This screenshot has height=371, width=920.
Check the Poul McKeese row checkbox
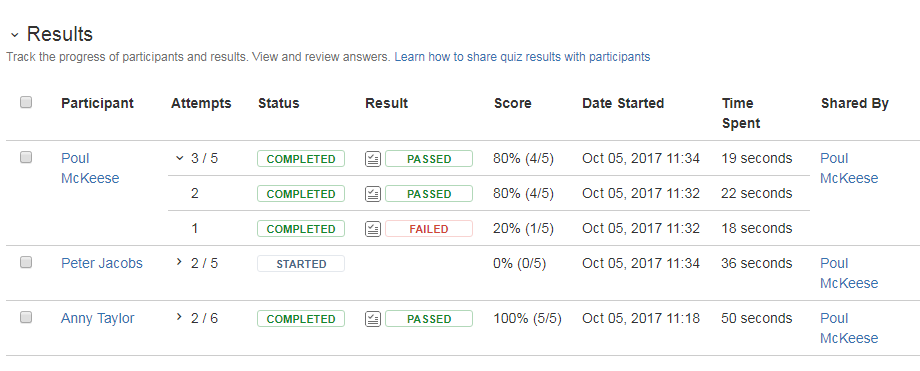[26, 157]
